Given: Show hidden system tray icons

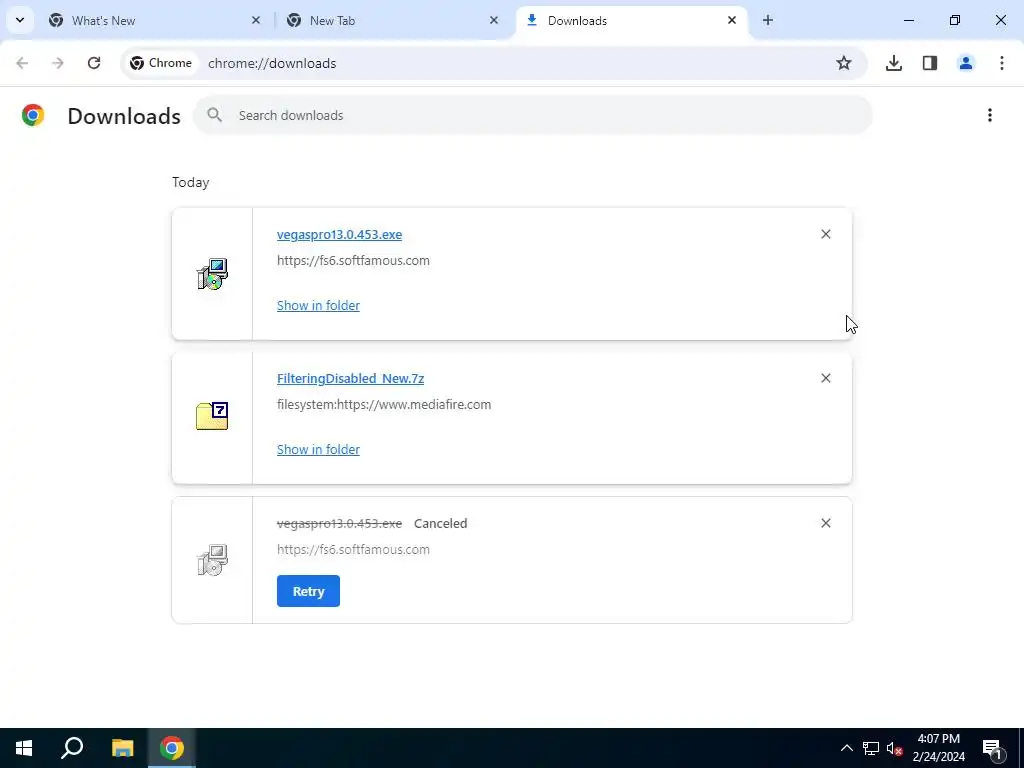Looking at the screenshot, I should (846, 748).
